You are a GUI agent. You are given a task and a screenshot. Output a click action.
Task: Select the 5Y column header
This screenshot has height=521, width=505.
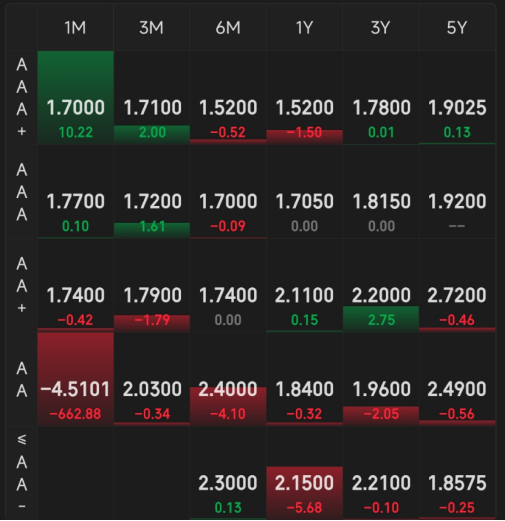click(457, 28)
